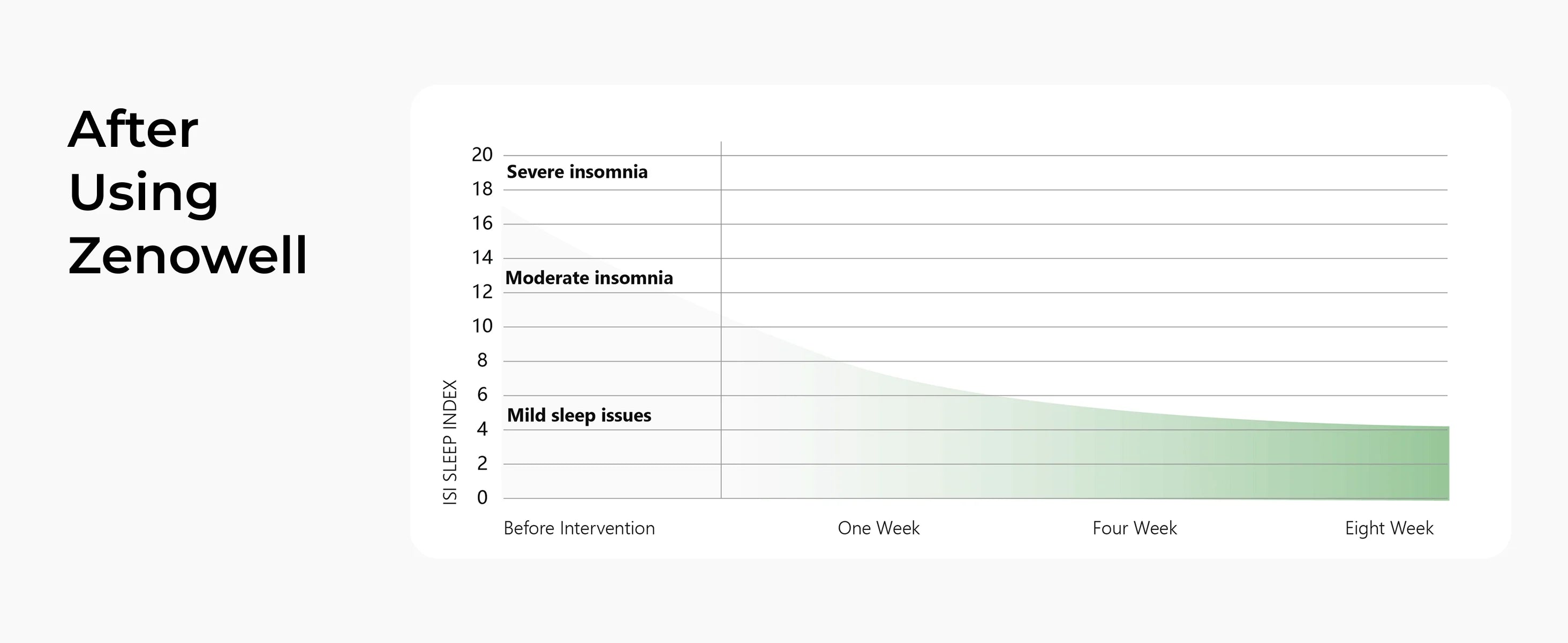Select the 'Mild sleep issues' label
Viewport: 1568px width, 643px height.
coord(579,415)
